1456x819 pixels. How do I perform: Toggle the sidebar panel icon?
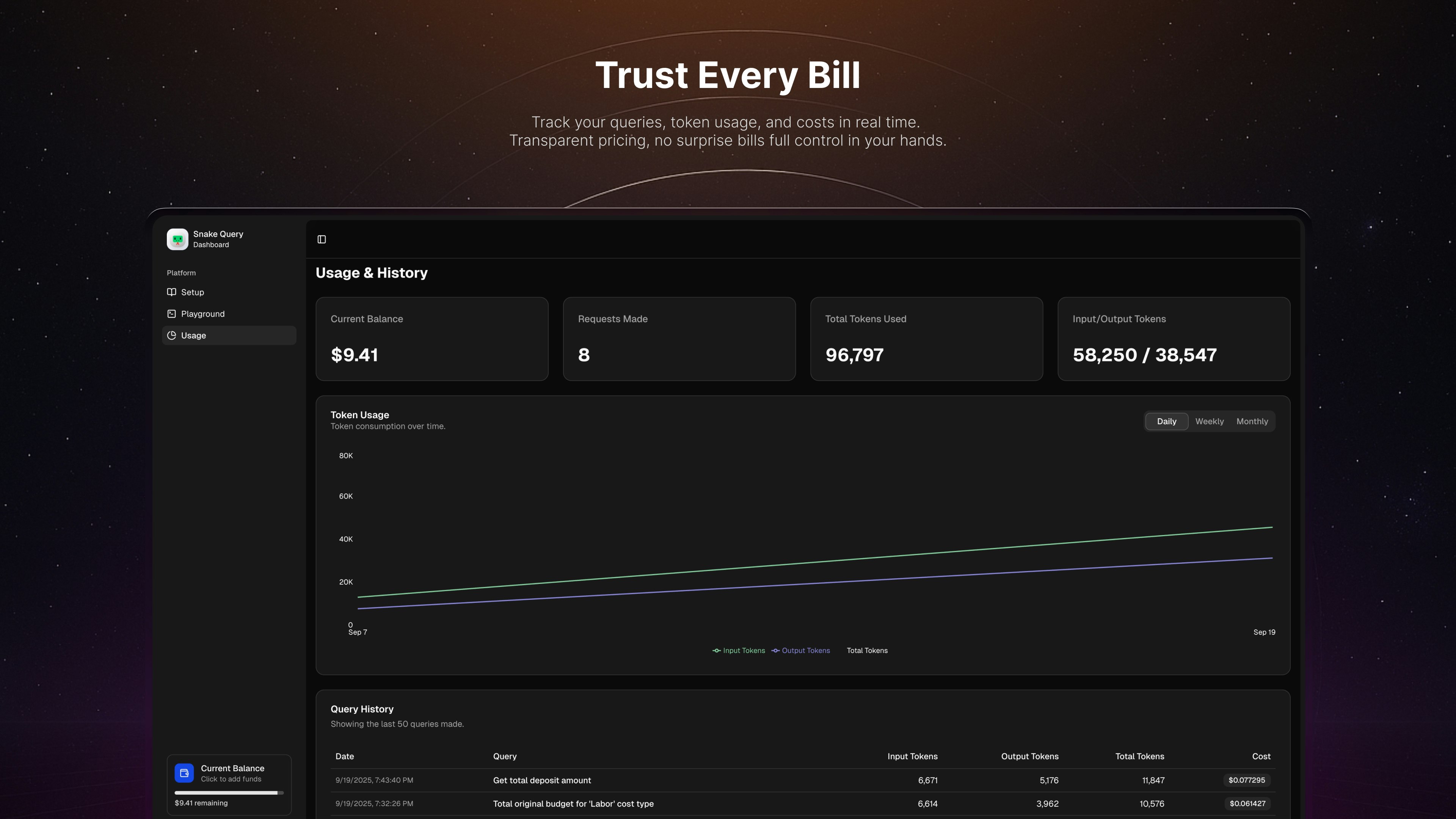coord(322,239)
